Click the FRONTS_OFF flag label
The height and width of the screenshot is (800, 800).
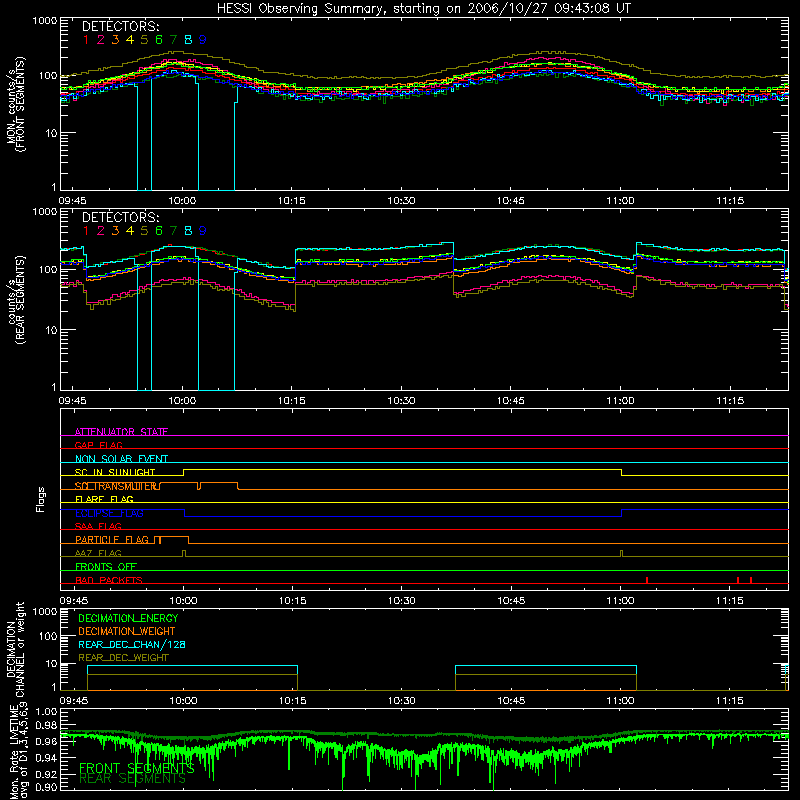pos(106,567)
